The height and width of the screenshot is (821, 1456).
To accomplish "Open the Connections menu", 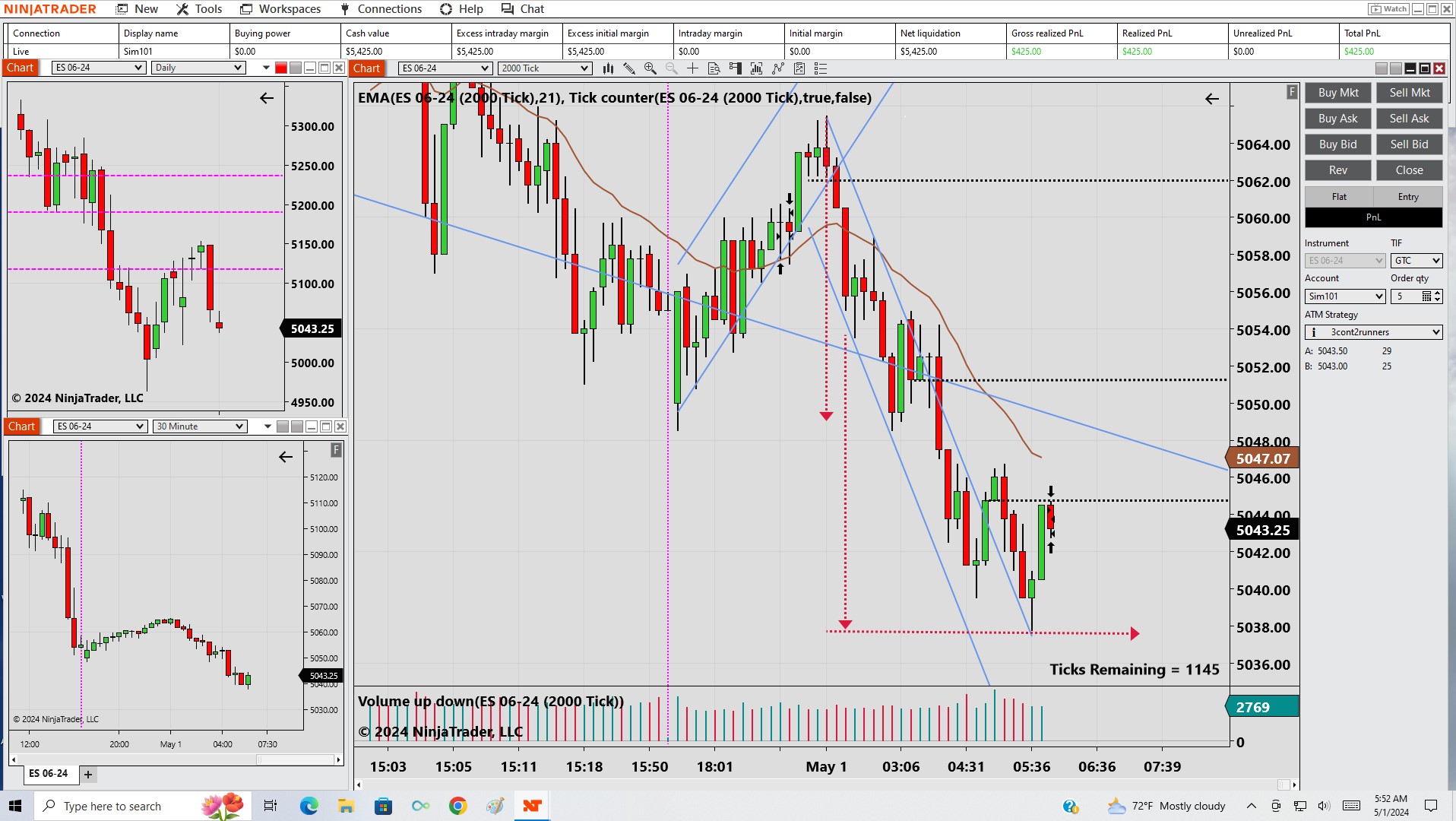I will tap(381, 9).
